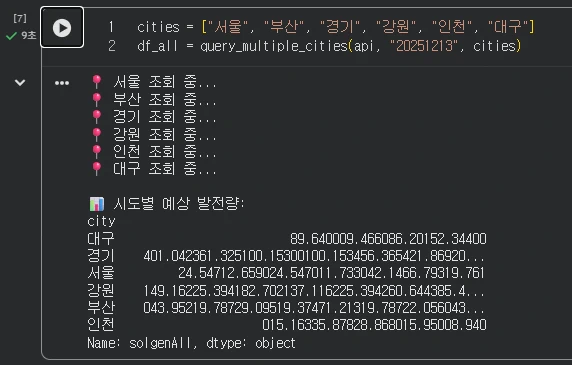Click the 대구 result row value
Image resolution: width=572 pixels, height=365 pixels.
coord(388,239)
